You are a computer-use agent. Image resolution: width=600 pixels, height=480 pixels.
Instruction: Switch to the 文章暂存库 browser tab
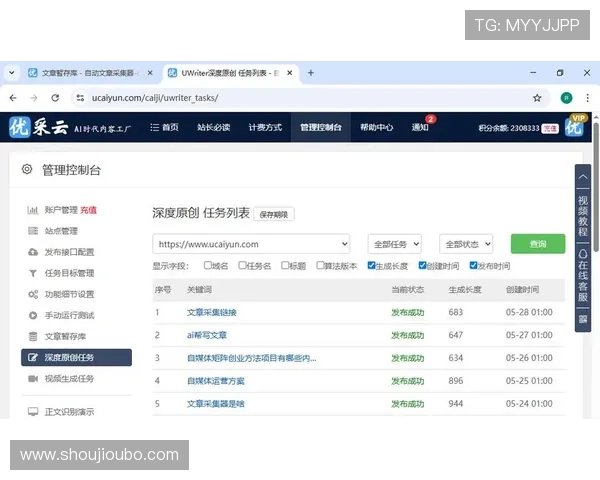coord(91,73)
